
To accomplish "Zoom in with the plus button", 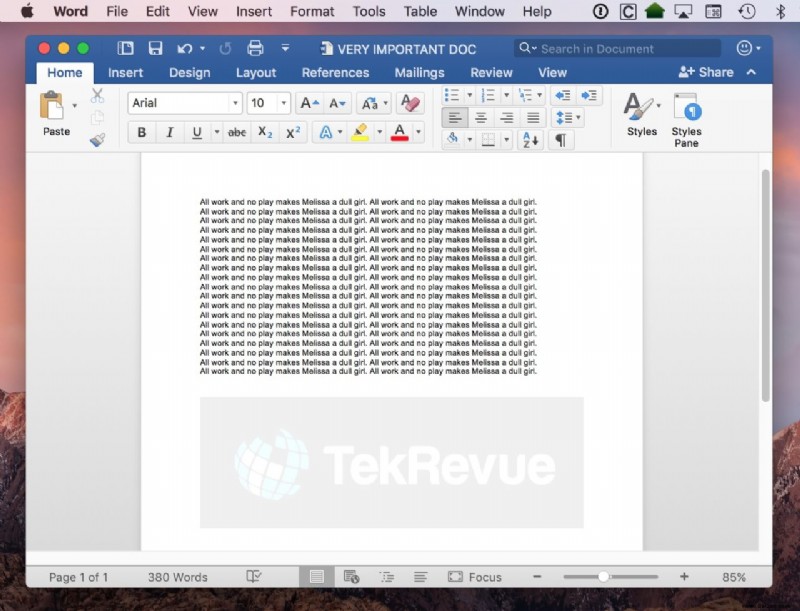I will pyautogui.click(x=684, y=577).
